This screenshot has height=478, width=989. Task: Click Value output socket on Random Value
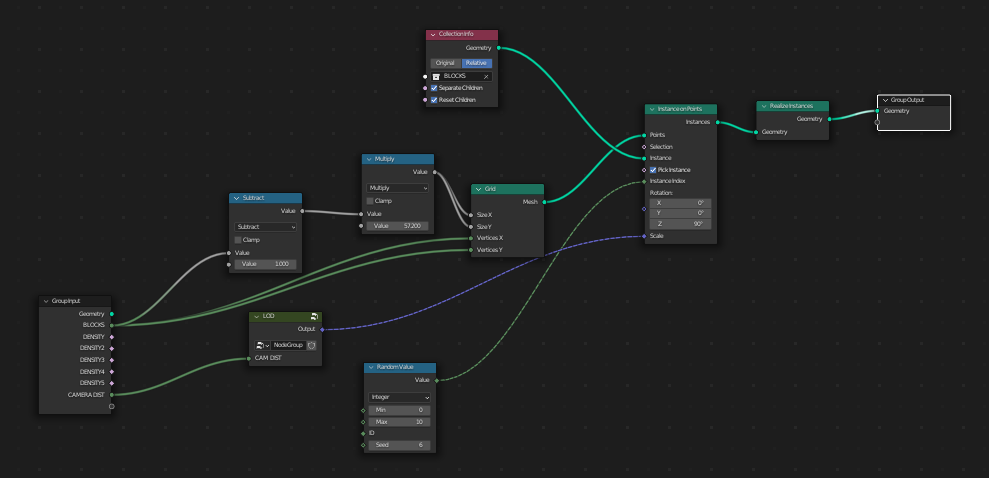tap(436, 380)
